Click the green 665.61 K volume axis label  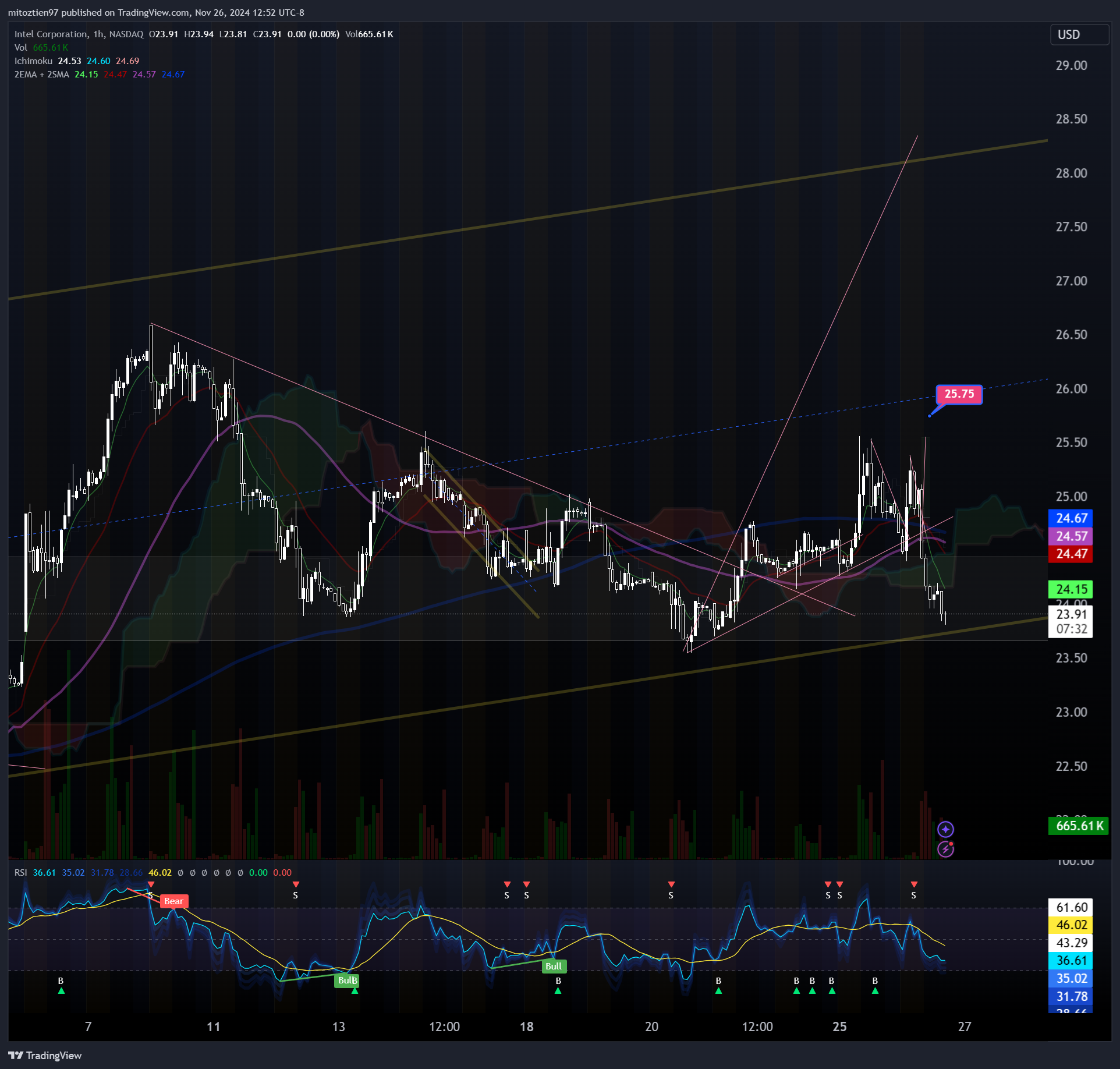click(1079, 826)
